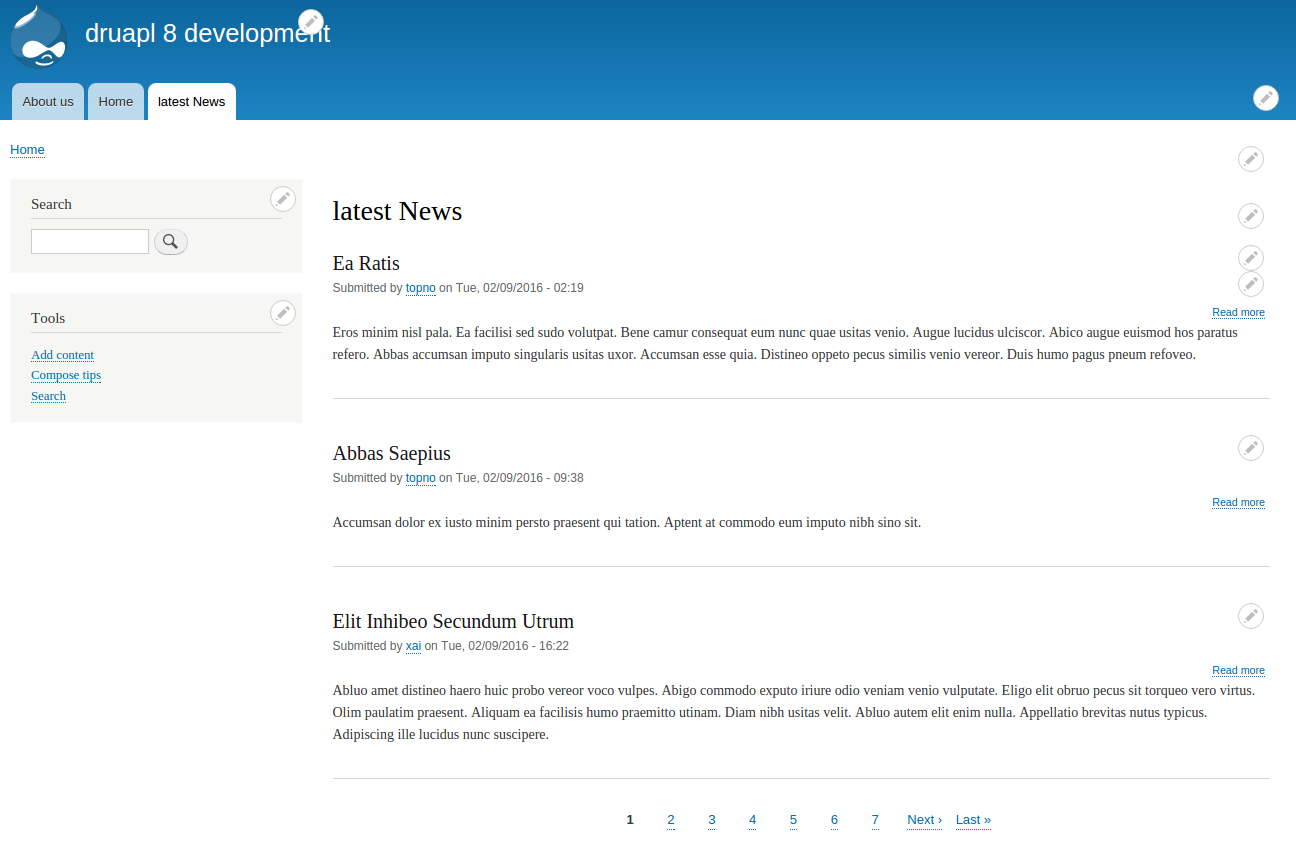Click edit pencil for Elit Inhibeo Secundum Utrum
Viewport: 1296px width, 863px height.
click(x=1251, y=616)
